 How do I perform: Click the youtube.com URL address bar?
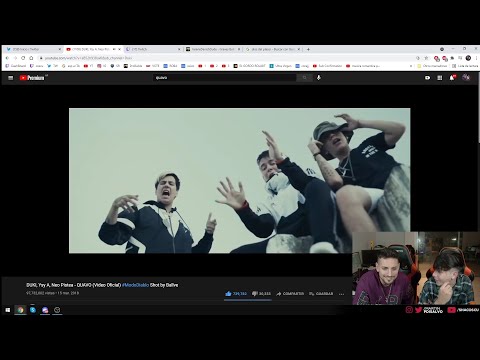point(227,58)
